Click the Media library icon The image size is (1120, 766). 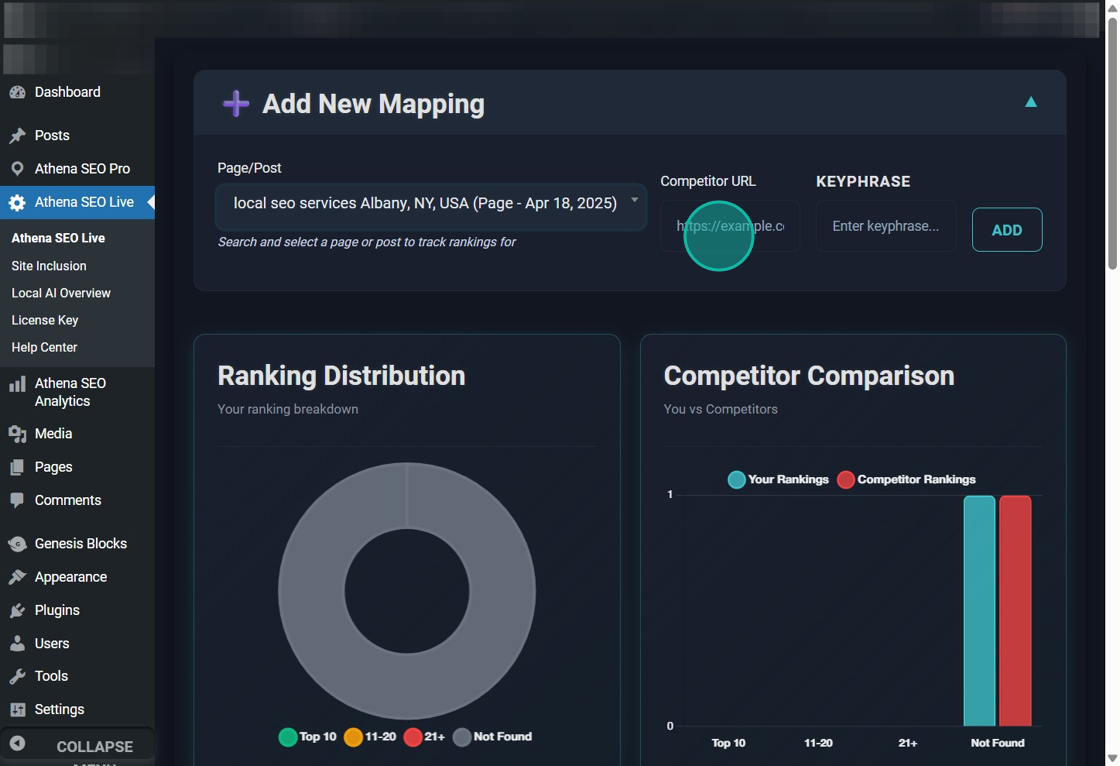(x=17, y=434)
